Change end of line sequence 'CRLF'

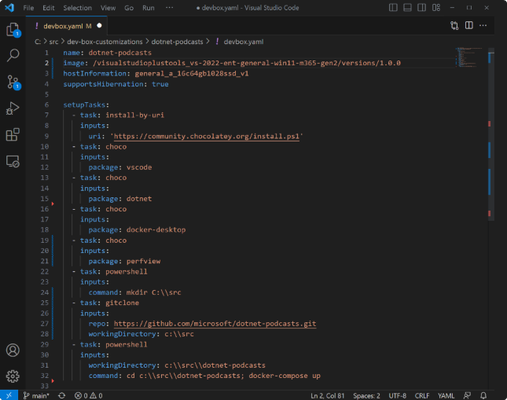(422, 395)
